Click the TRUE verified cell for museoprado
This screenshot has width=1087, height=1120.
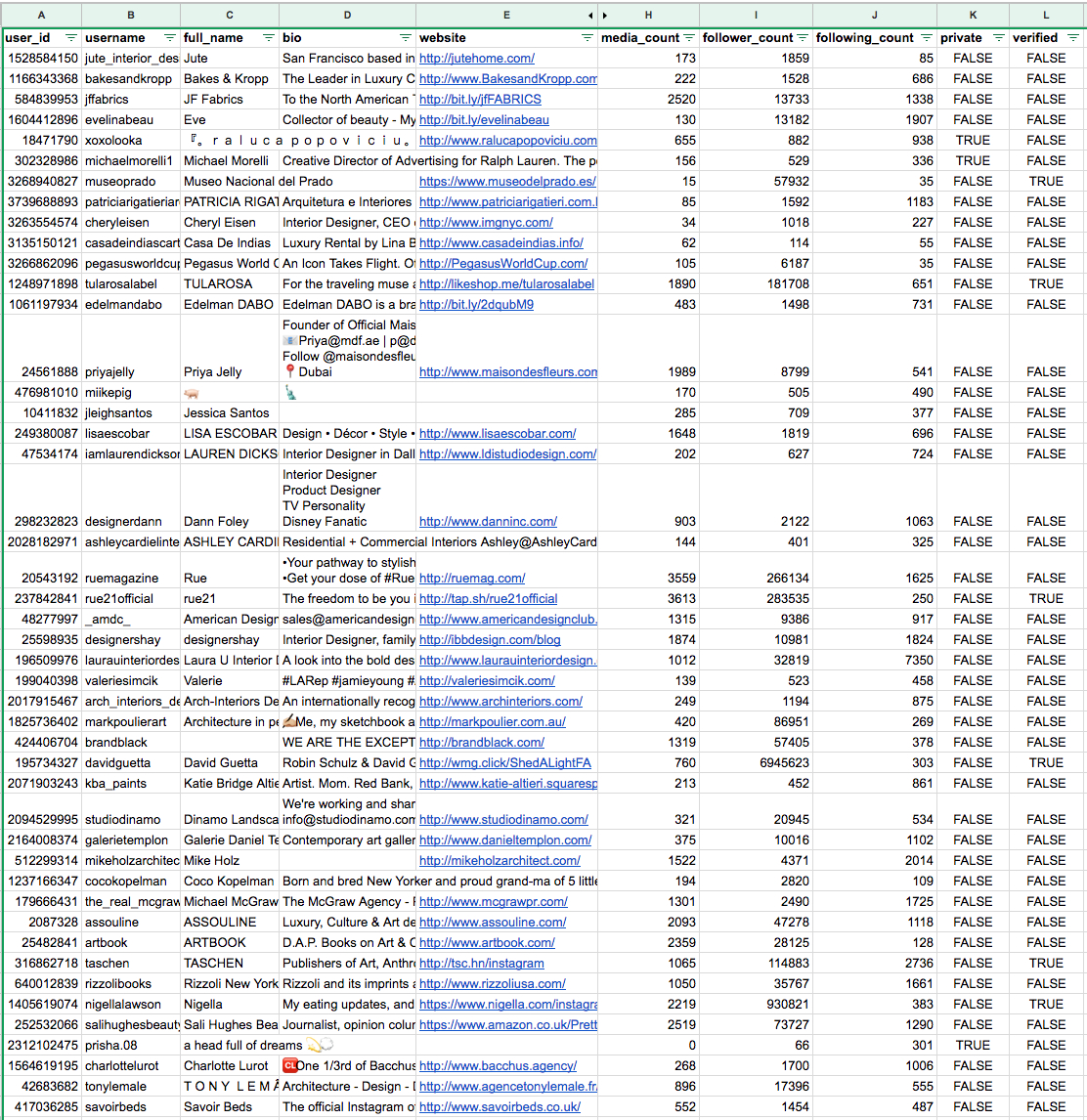[x=1046, y=182]
